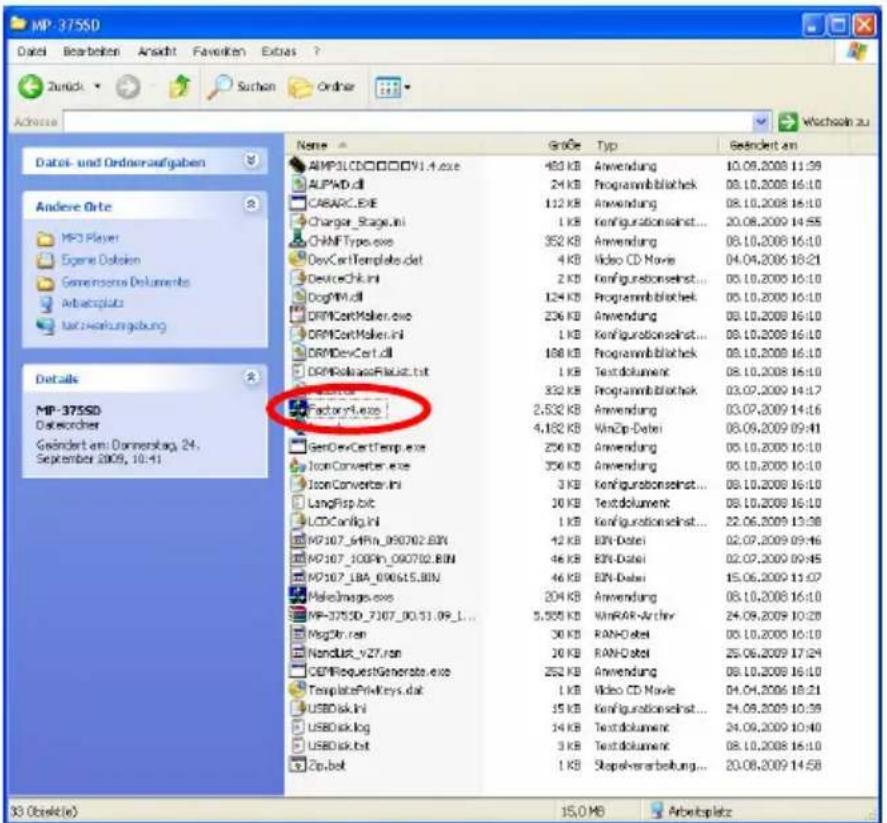Click the Wechseln zu go button
The height and width of the screenshot is (823, 887).
point(824,121)
